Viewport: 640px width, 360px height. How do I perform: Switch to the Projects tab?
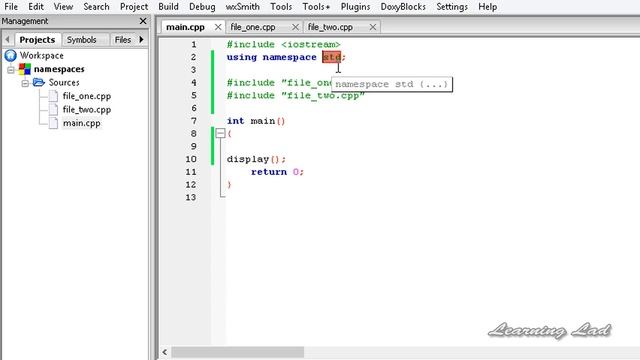click(x=37, y=40)
